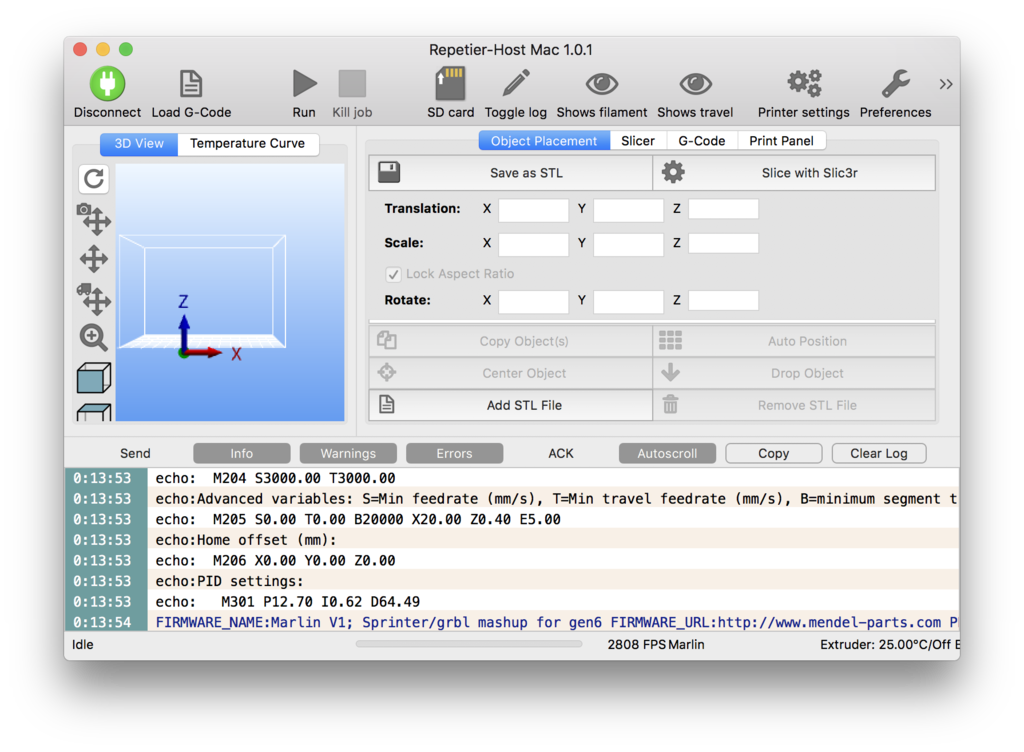This screenshot has height=752, width=1024.
Task: Start the print with Run
Action: point(304,84)
